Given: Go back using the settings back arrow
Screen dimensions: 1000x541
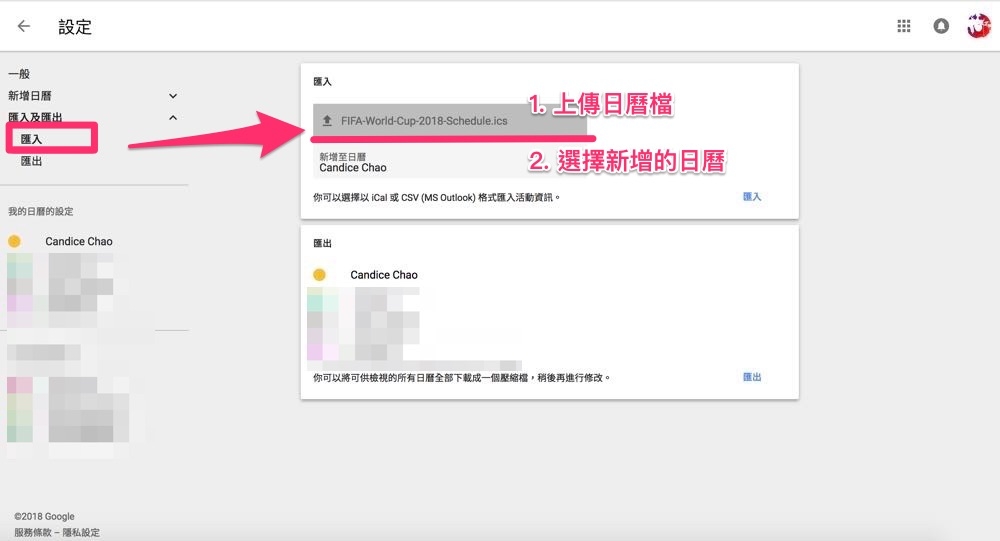Looking at the screenshot, I should 24,26.
